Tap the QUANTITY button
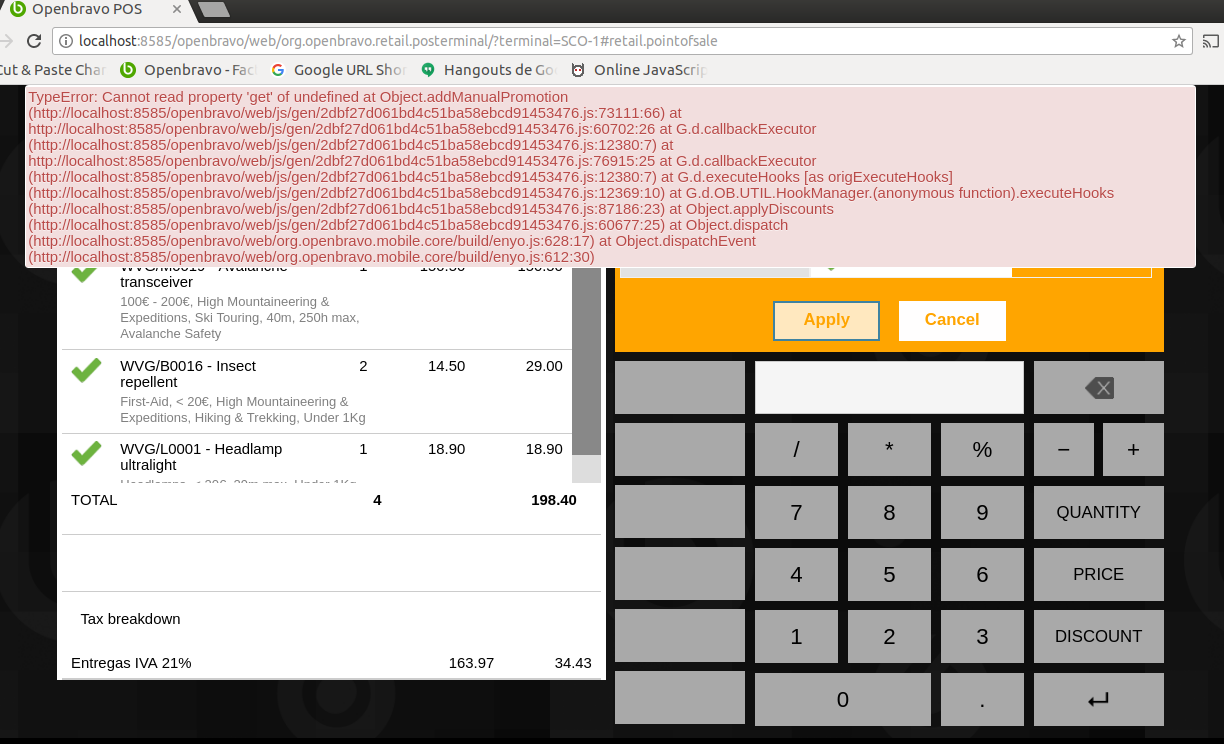This screenshot has width=1224, height=744. pos(1098,512)
